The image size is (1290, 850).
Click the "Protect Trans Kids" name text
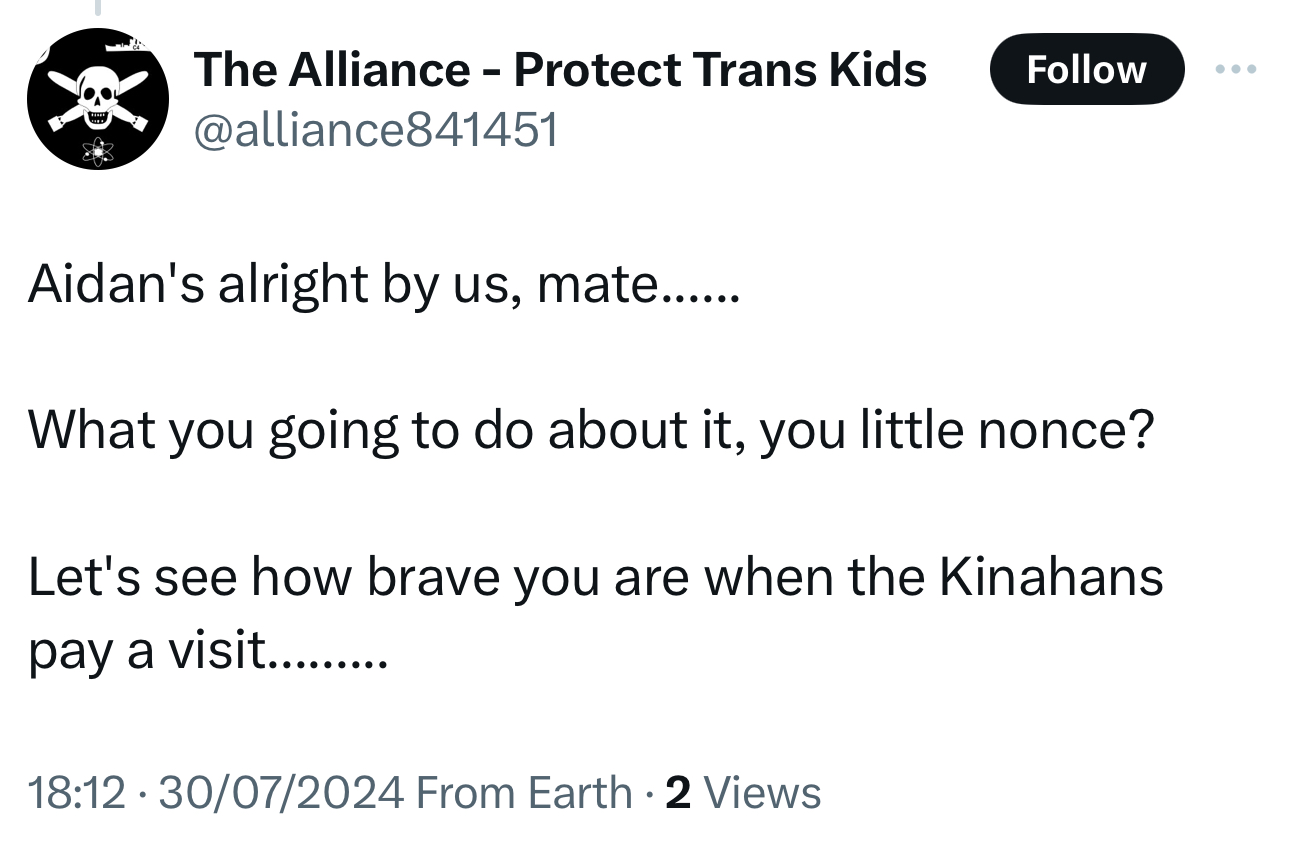720,70
